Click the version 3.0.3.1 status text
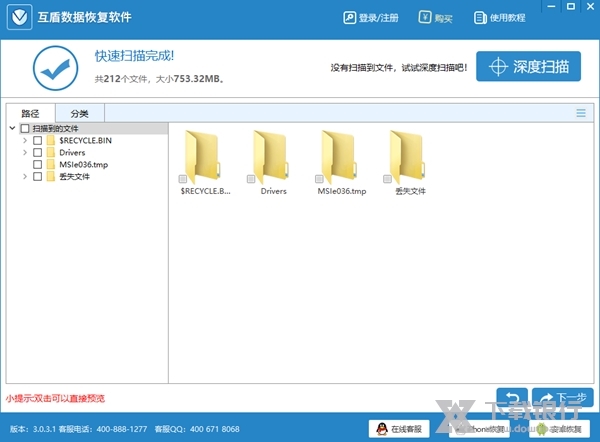Screen dimensions: 600x442 pyautogui.click(x=33, y=429)
